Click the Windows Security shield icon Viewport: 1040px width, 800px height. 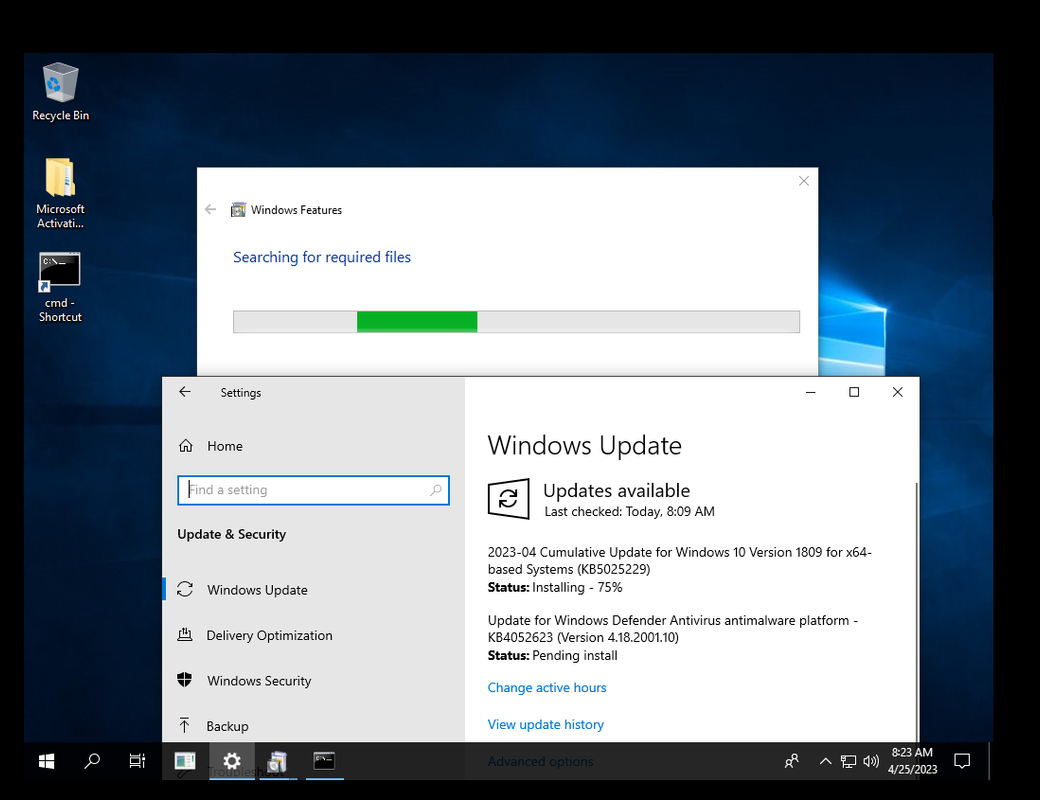coord(185,680)
